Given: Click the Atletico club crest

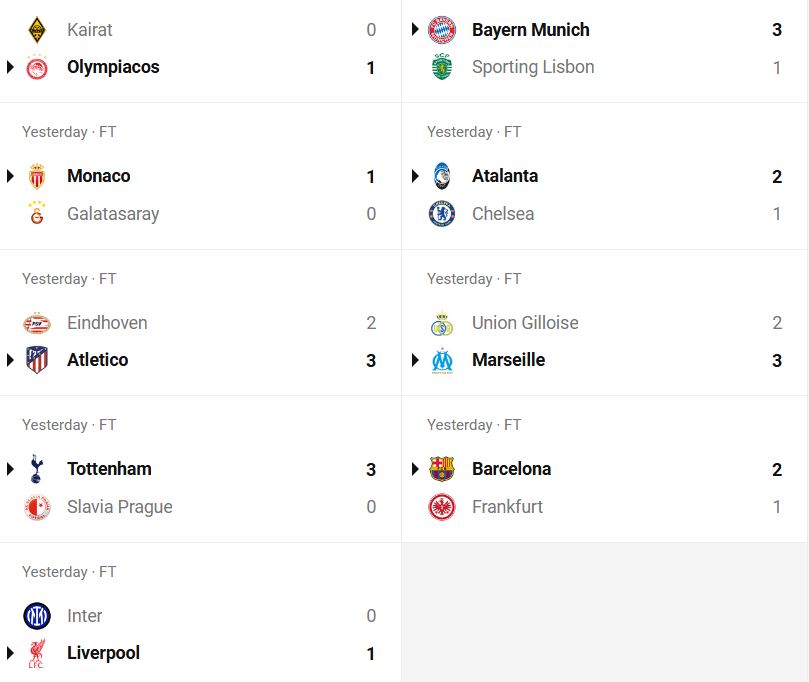Looking at the screenshot, I should (x=37, y=360).
